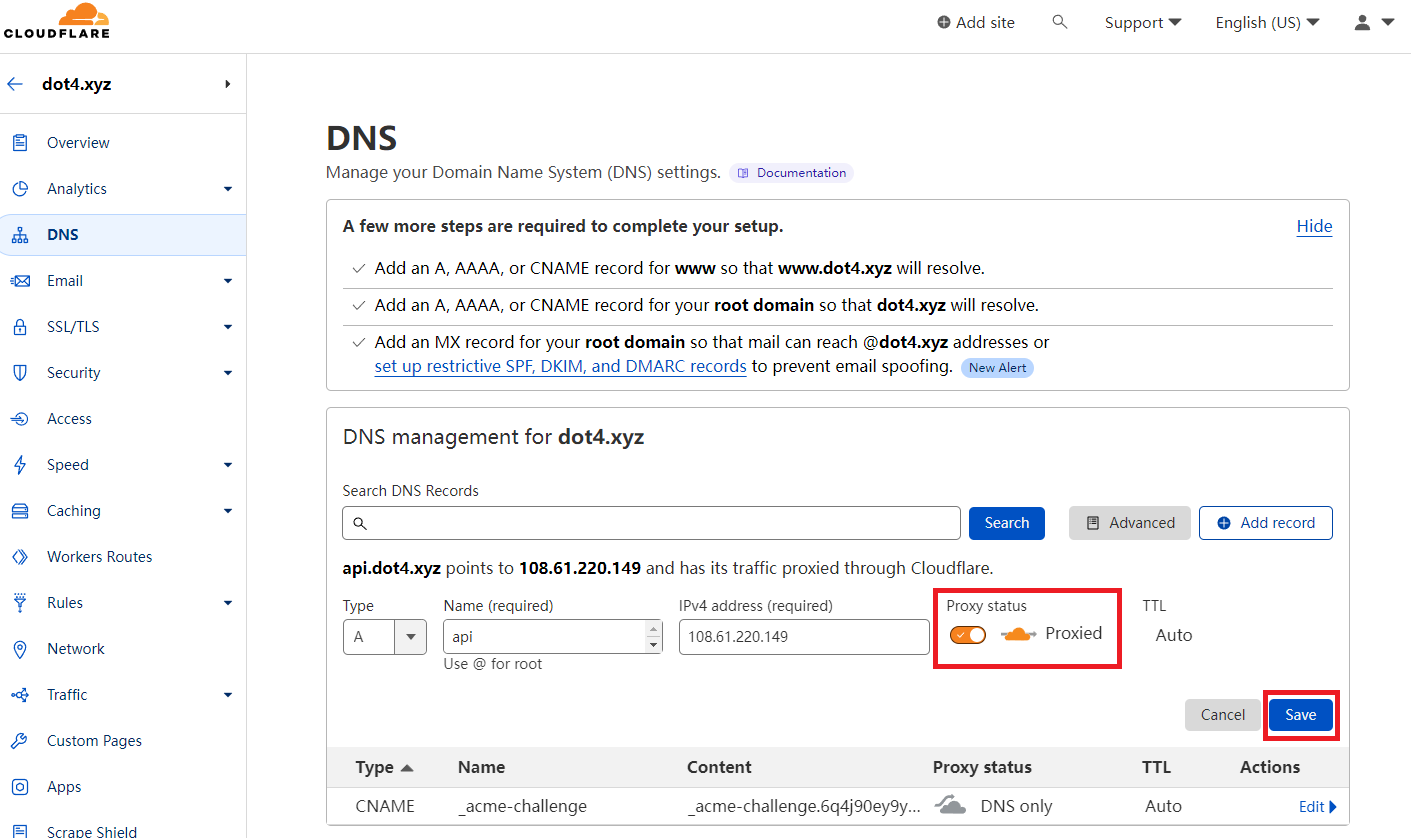The image size is (1411, 838).
Task: Sort records by Type column header
Action: pyautogui.click(x=384, y=767)
